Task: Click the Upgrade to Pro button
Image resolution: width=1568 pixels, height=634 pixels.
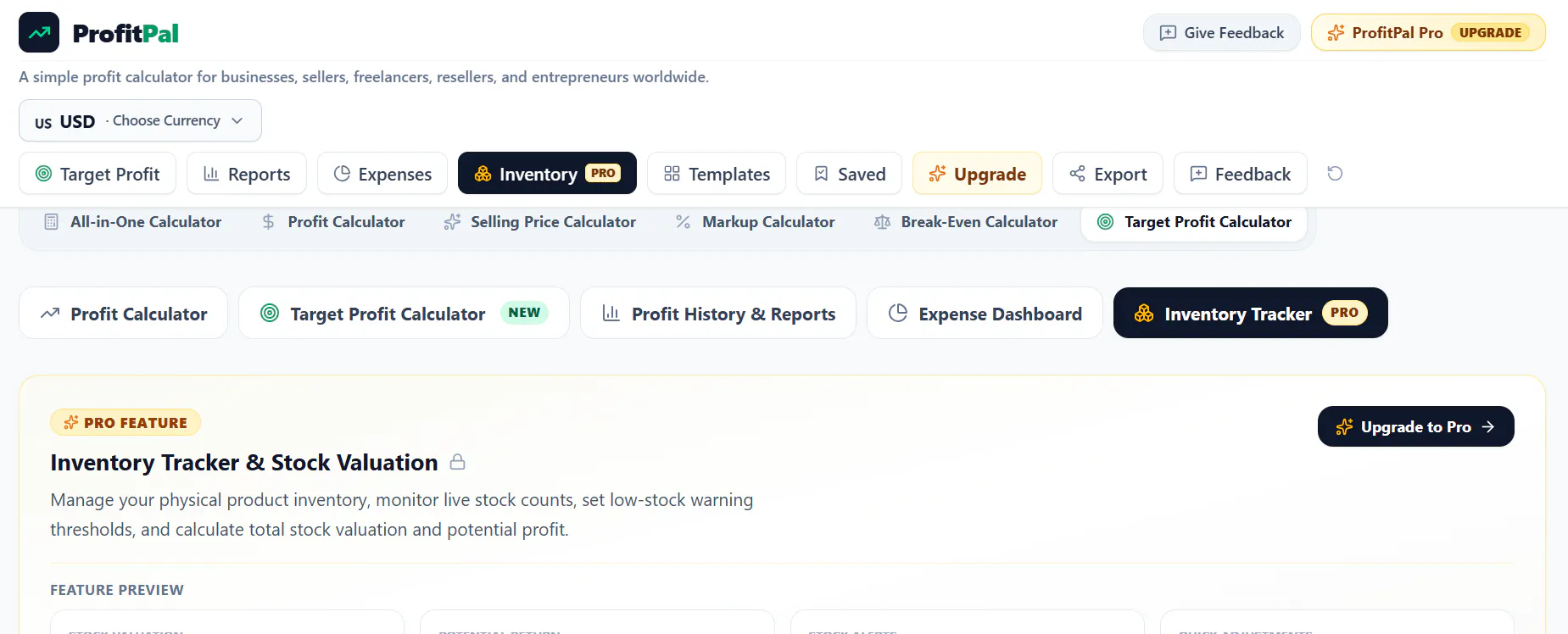Action: point(1415,426)
